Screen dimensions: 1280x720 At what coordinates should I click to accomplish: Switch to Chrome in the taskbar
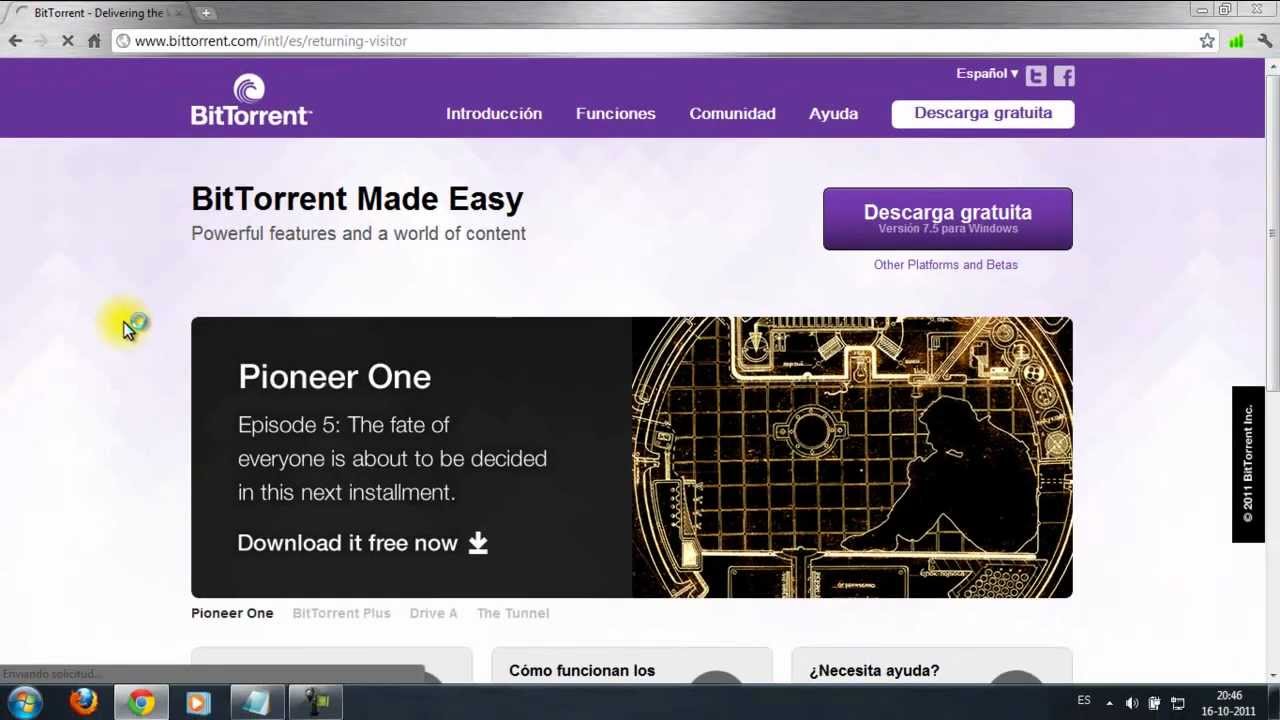141,702
